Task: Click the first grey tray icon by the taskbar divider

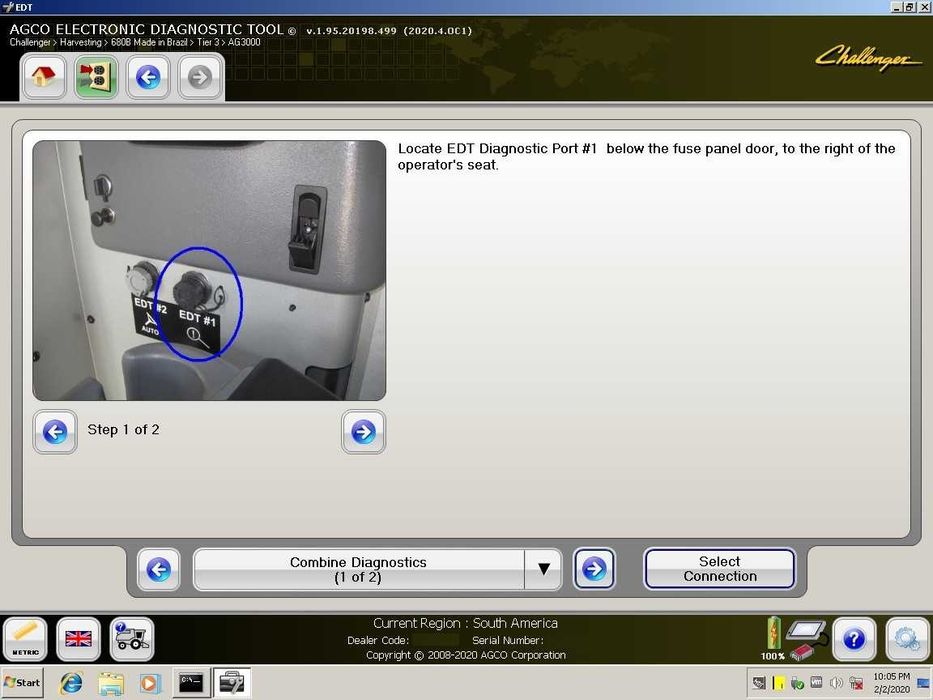Action: (759, 683)
